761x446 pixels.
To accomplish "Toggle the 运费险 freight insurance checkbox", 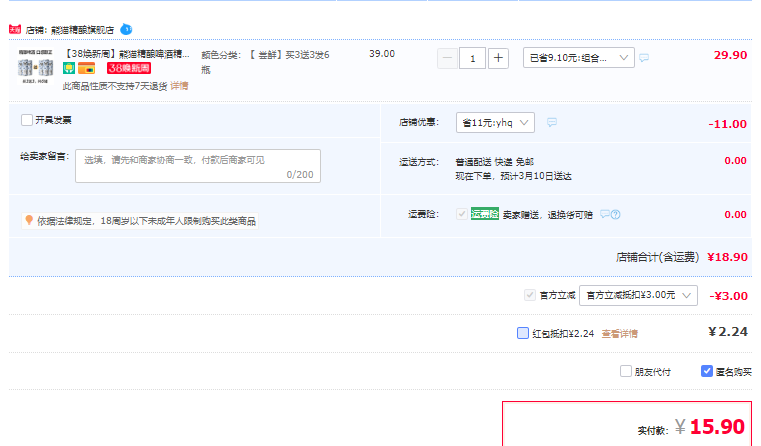I will pos(462,214).
